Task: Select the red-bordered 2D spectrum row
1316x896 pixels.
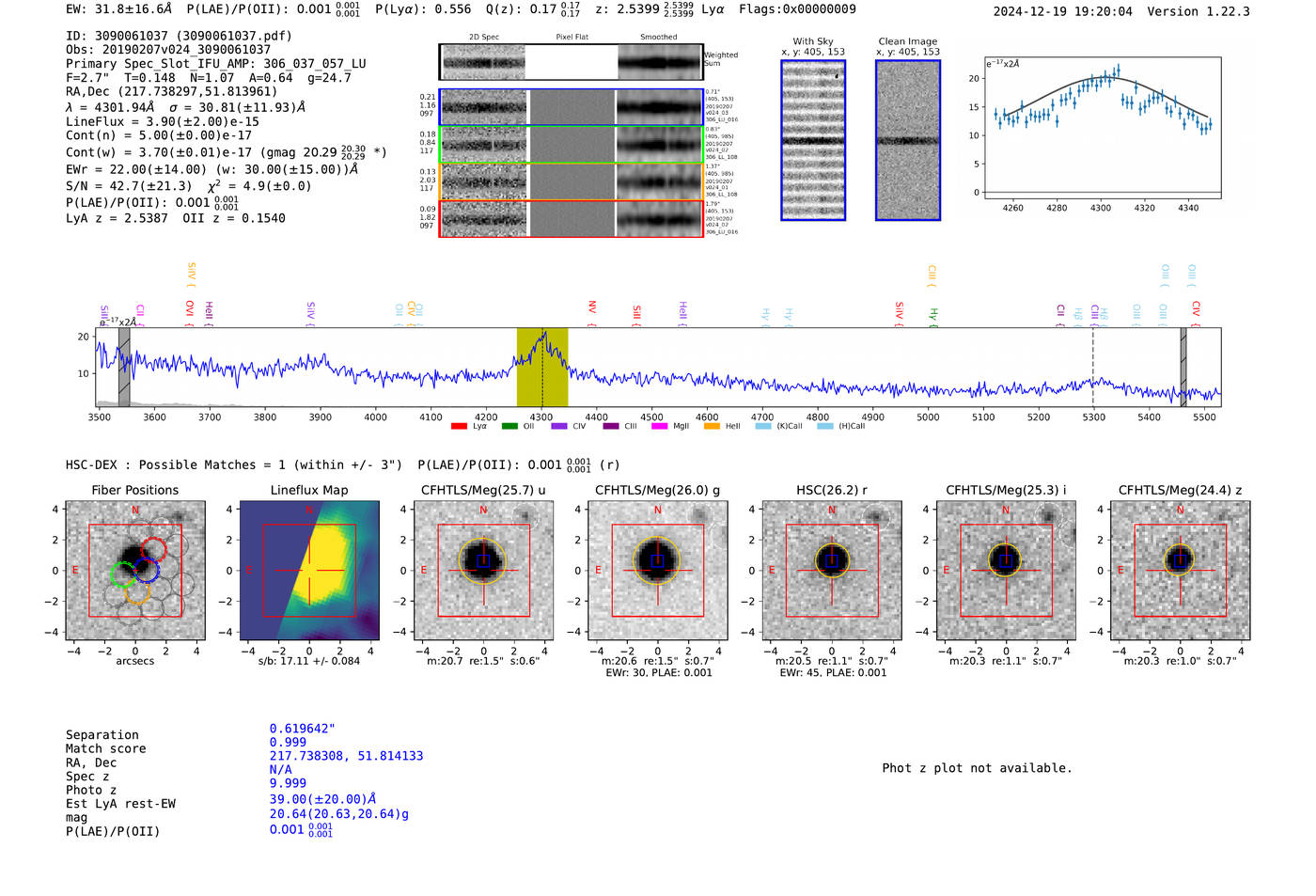Action: click(x=571, y=218)
